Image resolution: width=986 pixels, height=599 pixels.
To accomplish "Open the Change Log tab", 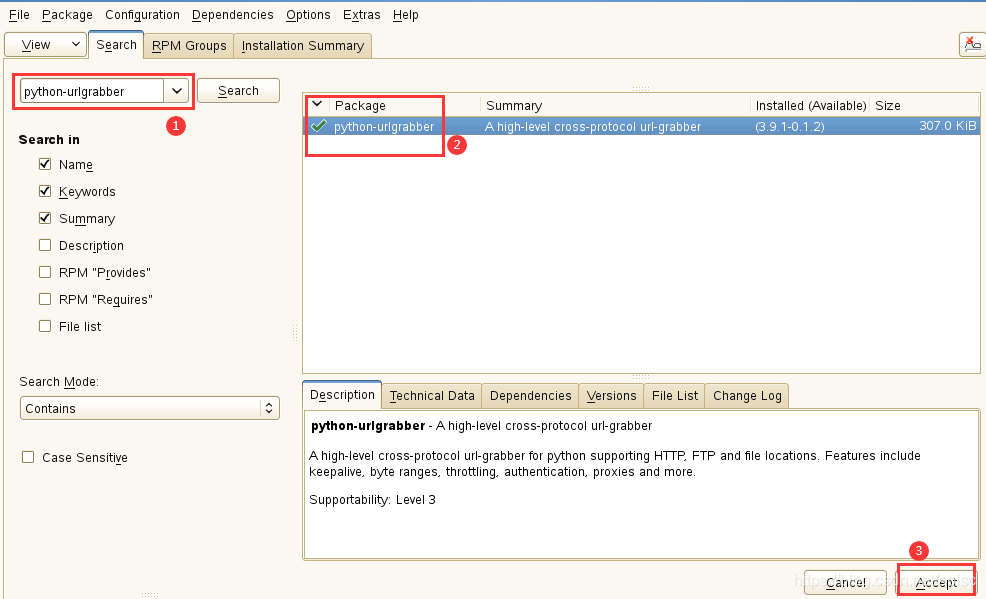I will tap(747, 395).
